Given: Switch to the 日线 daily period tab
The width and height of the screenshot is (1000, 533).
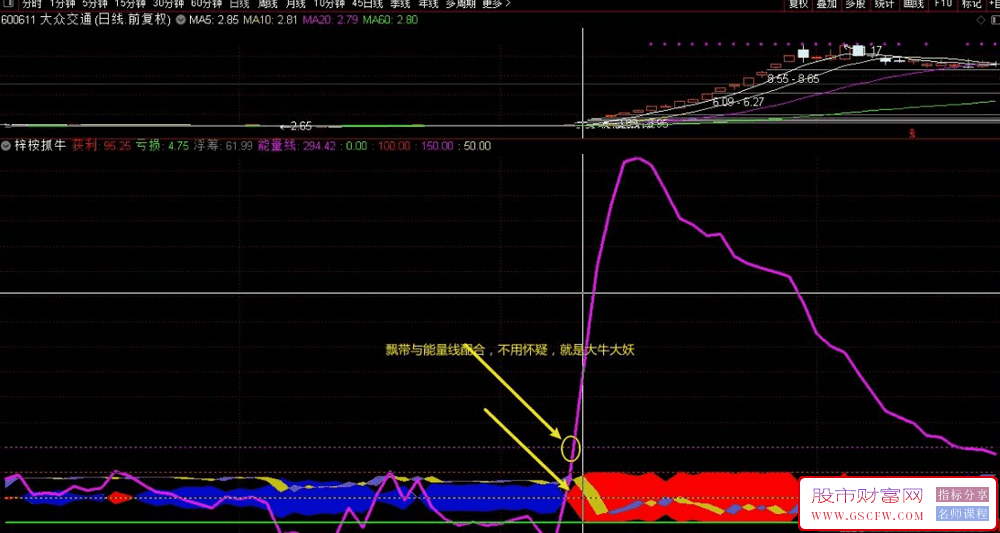Looking at the screenshot, I should [240, 4].
